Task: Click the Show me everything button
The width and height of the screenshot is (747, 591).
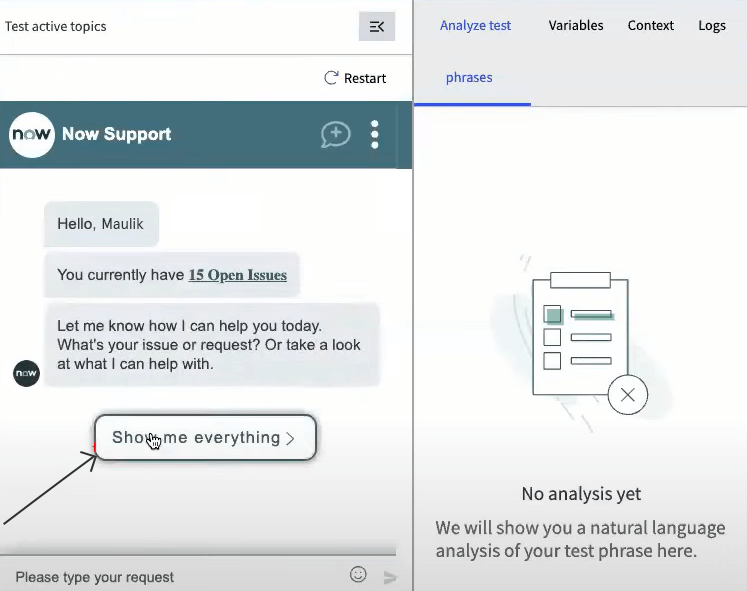Action: 205,438
